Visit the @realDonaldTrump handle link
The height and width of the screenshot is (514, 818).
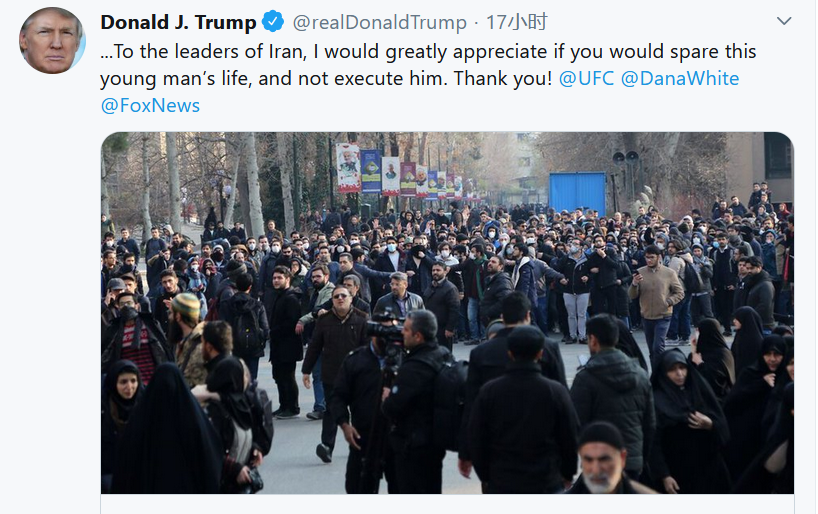379,22
